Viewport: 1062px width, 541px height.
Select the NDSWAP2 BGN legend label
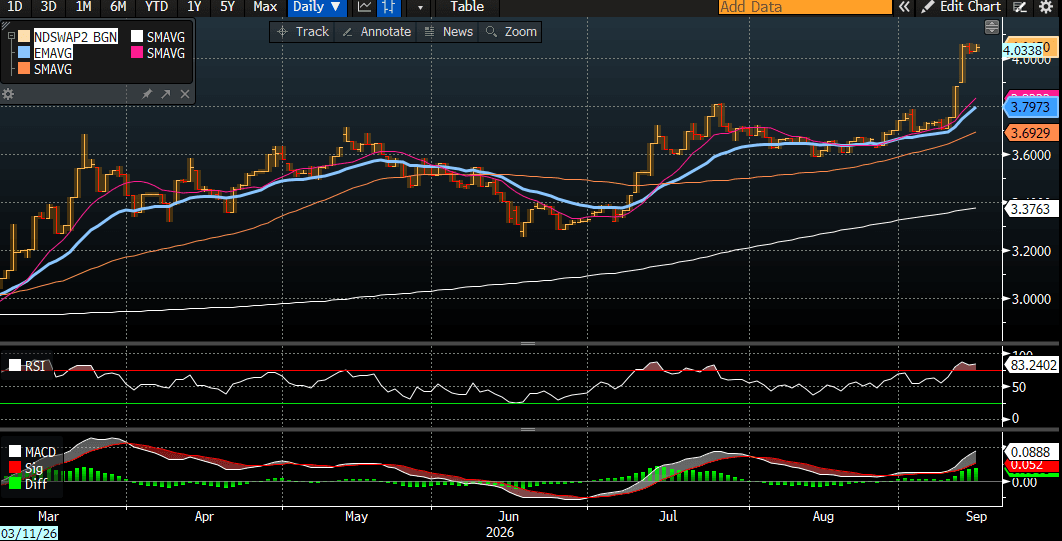point(75,37)
